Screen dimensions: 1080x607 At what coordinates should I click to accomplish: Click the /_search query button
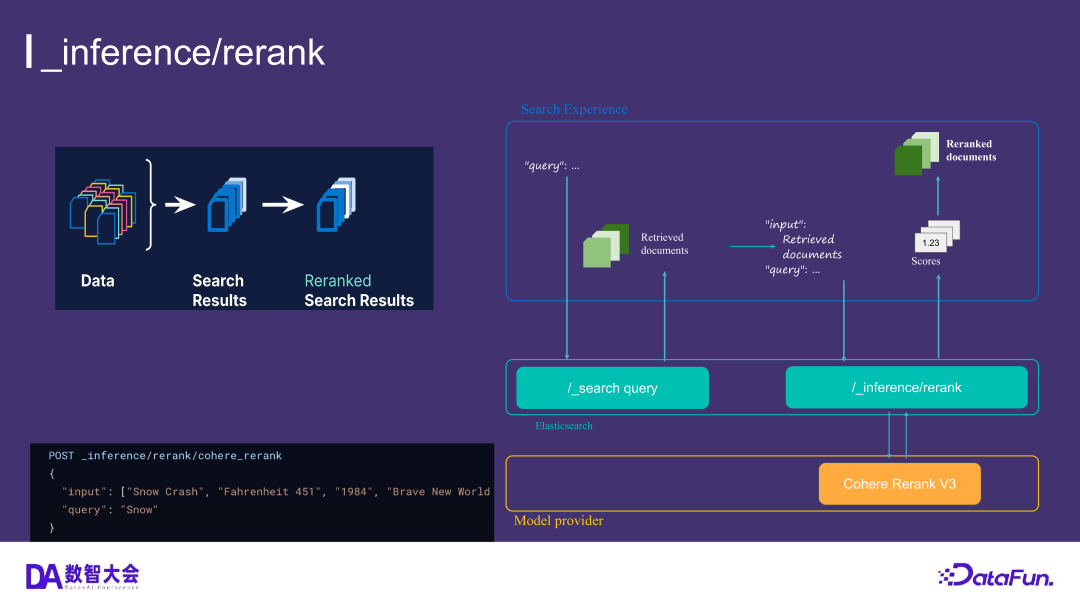click(x=612, y=387)
